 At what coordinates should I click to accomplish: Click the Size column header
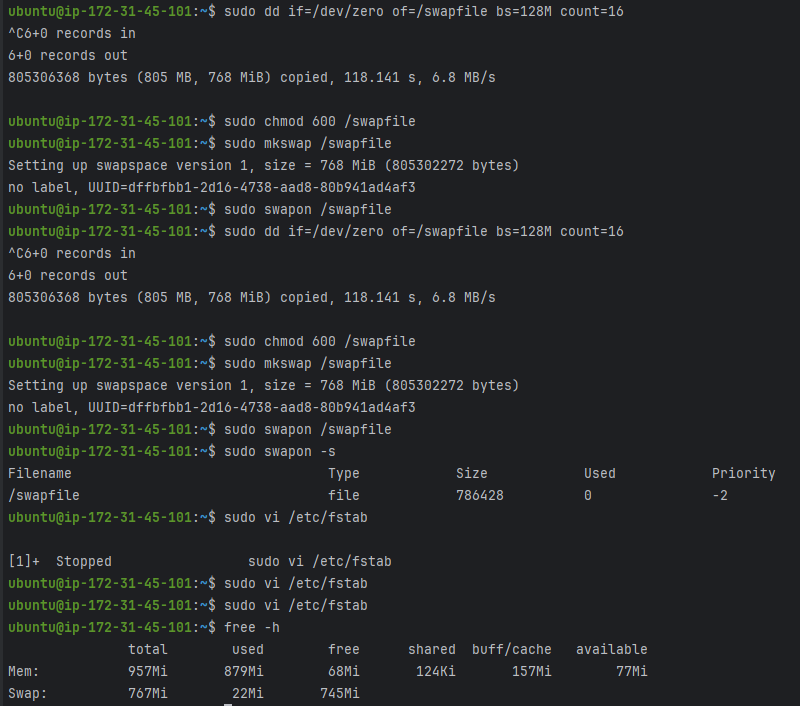tap(471, 473)
